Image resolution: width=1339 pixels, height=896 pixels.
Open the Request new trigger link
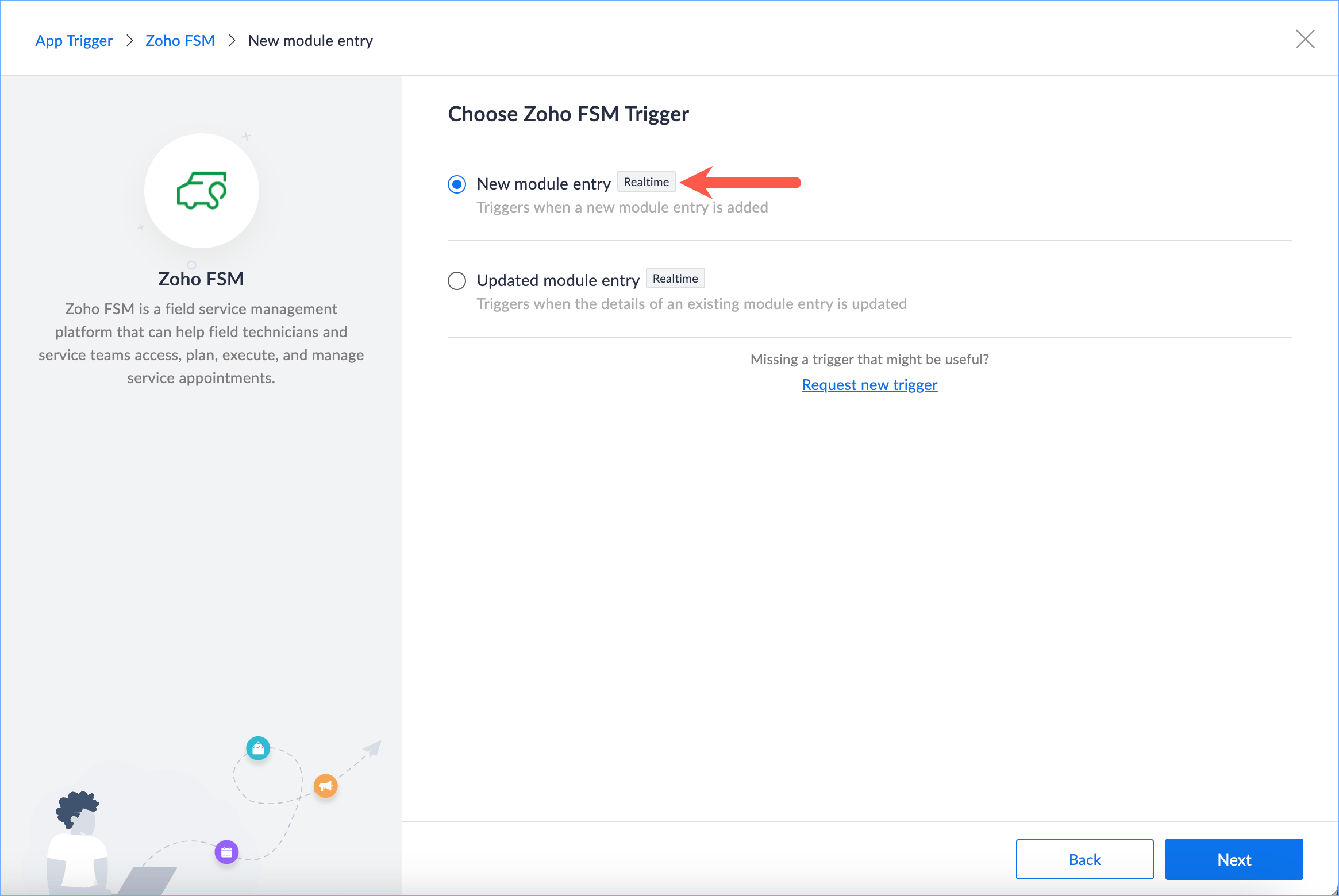pos(869,385)
